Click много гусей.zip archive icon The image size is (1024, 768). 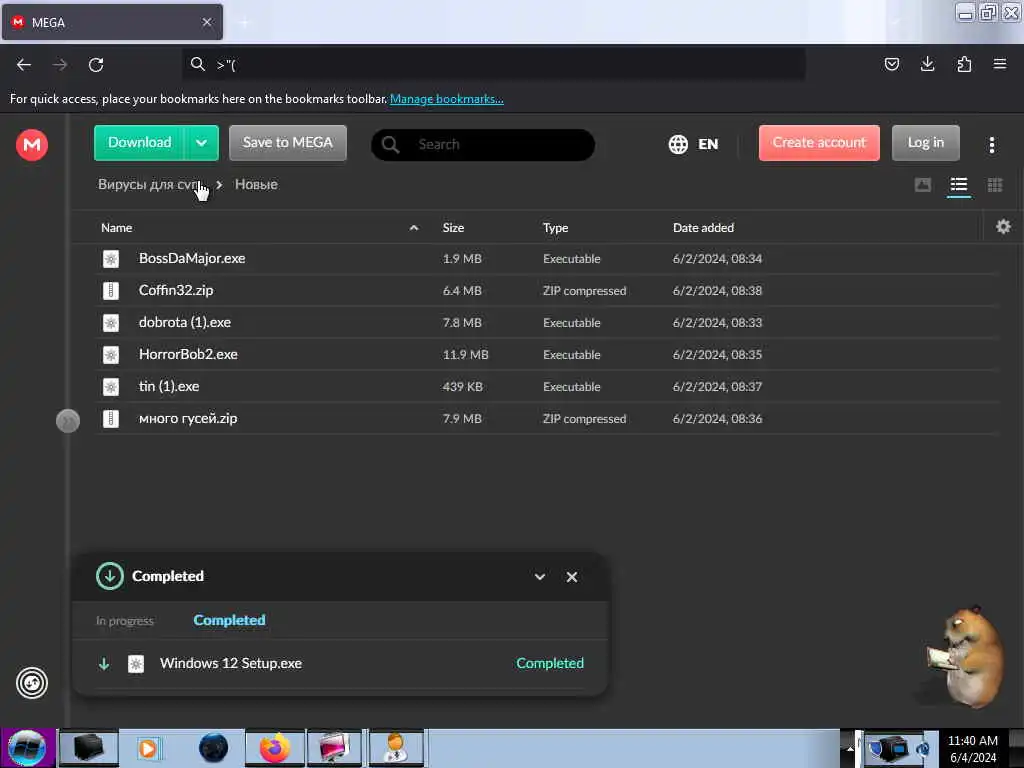tap(111, 419)
